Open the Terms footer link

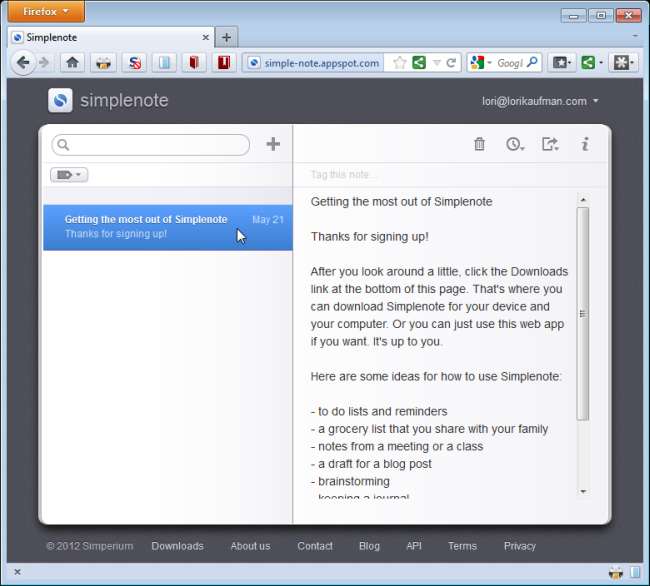click(462, 546)
